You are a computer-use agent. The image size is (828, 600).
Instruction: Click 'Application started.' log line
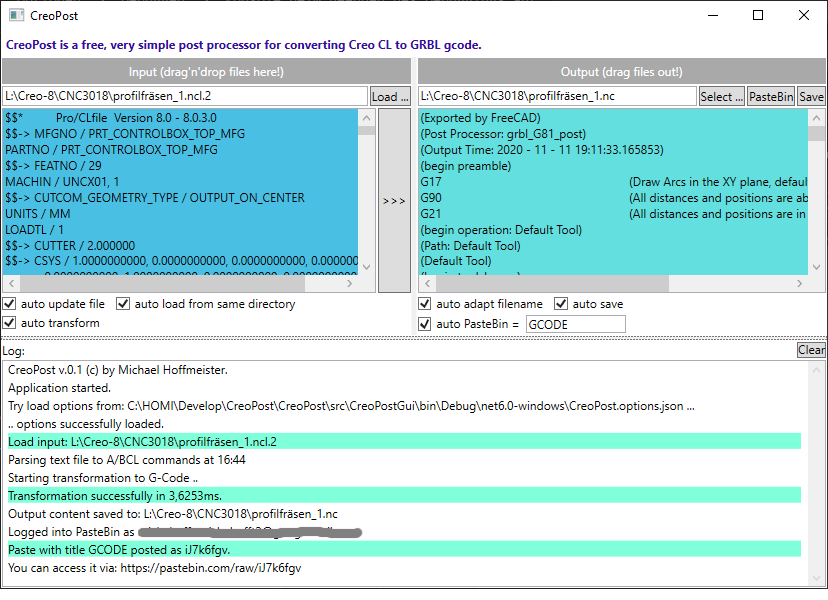59,388
